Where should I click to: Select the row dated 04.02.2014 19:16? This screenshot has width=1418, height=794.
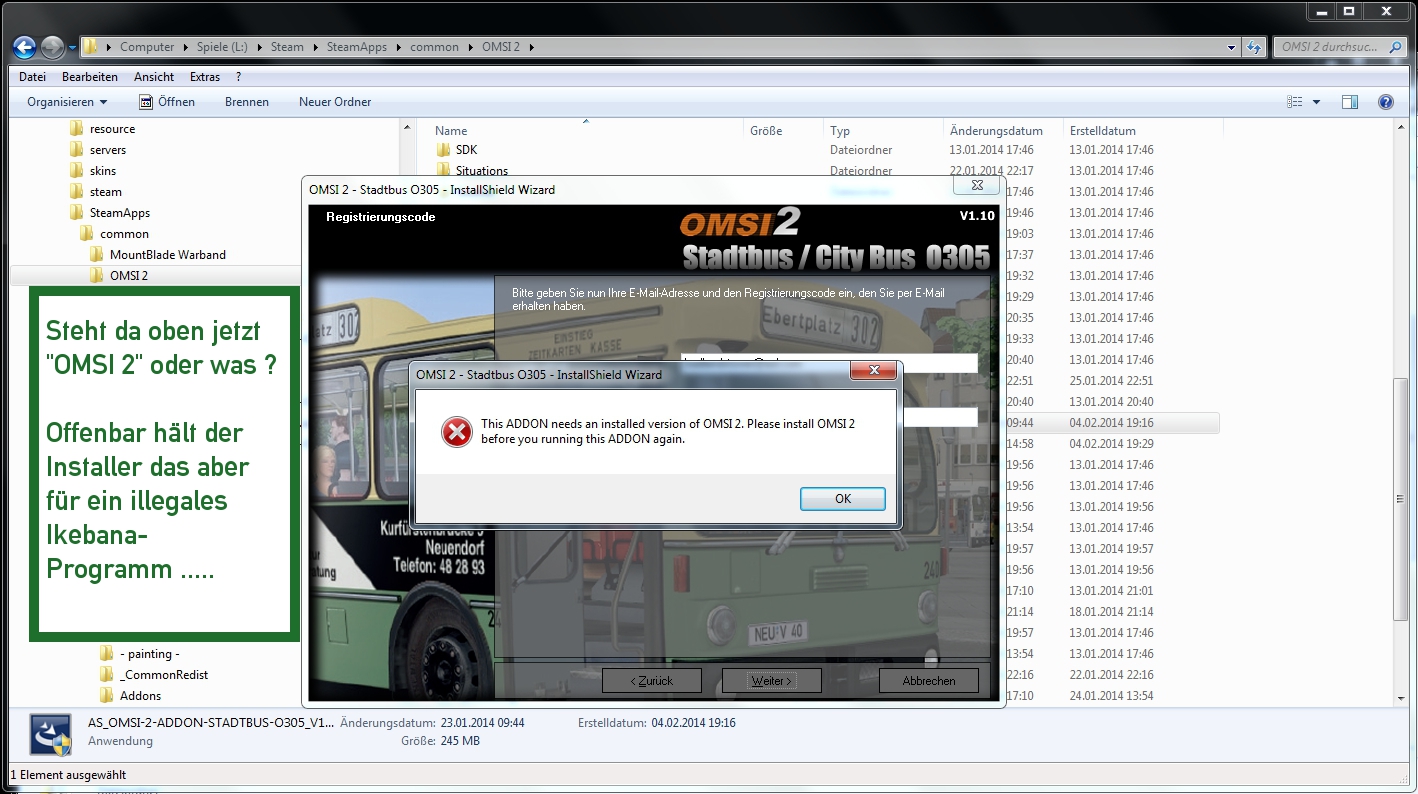click(x=1111, y=423)
